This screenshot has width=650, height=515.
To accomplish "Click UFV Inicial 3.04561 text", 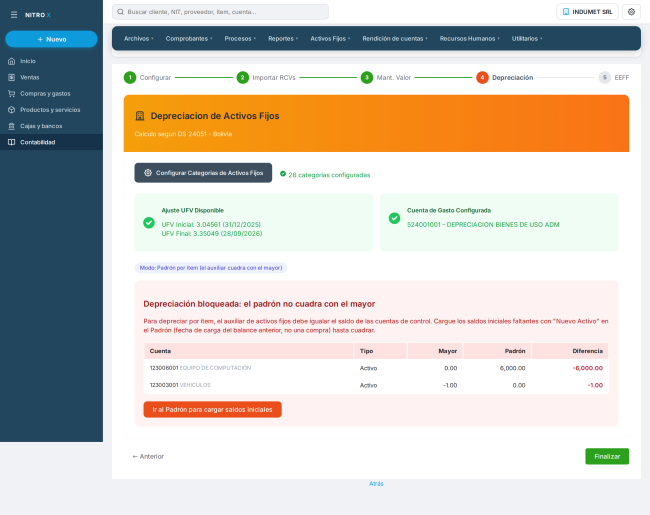I will [211, 225].
